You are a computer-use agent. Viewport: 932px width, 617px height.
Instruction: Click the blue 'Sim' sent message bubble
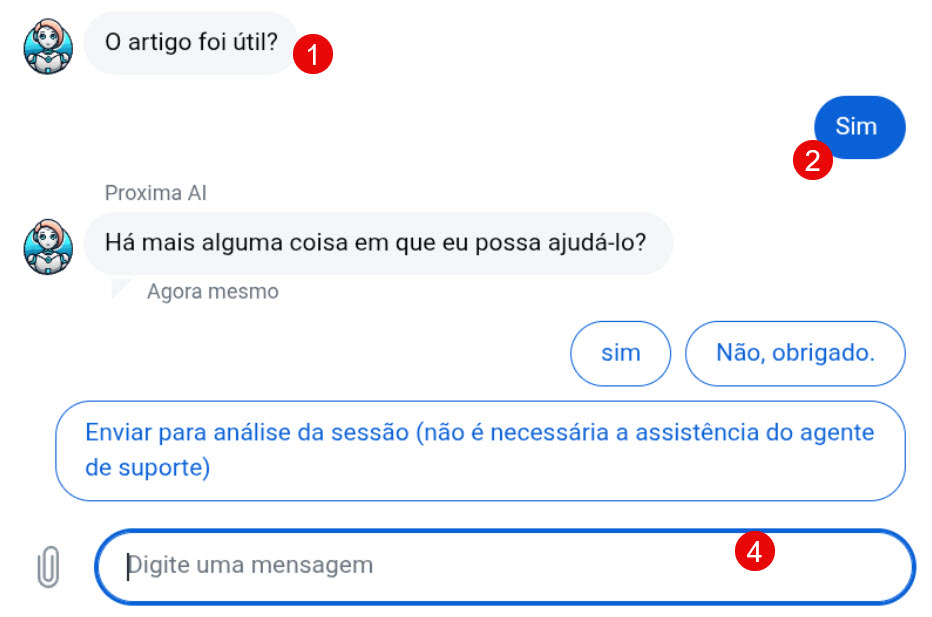860,127
